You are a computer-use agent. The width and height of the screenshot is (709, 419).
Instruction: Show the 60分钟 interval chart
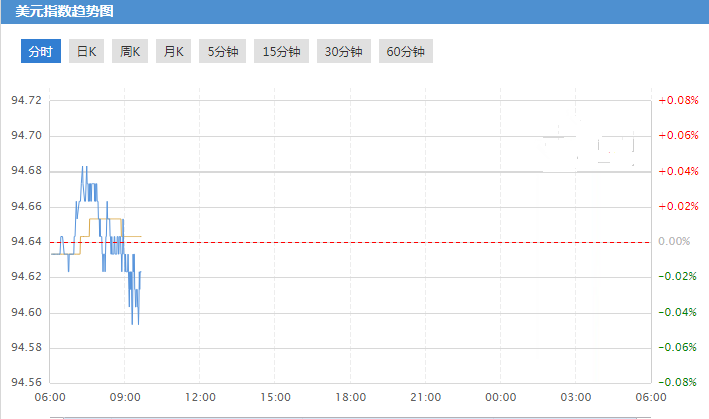point(405,52)
